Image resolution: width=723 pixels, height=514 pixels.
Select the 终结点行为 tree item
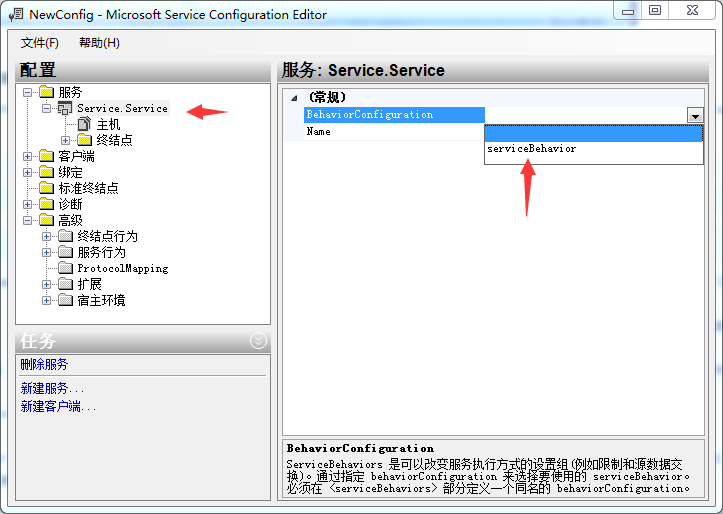tap(107, 236)
